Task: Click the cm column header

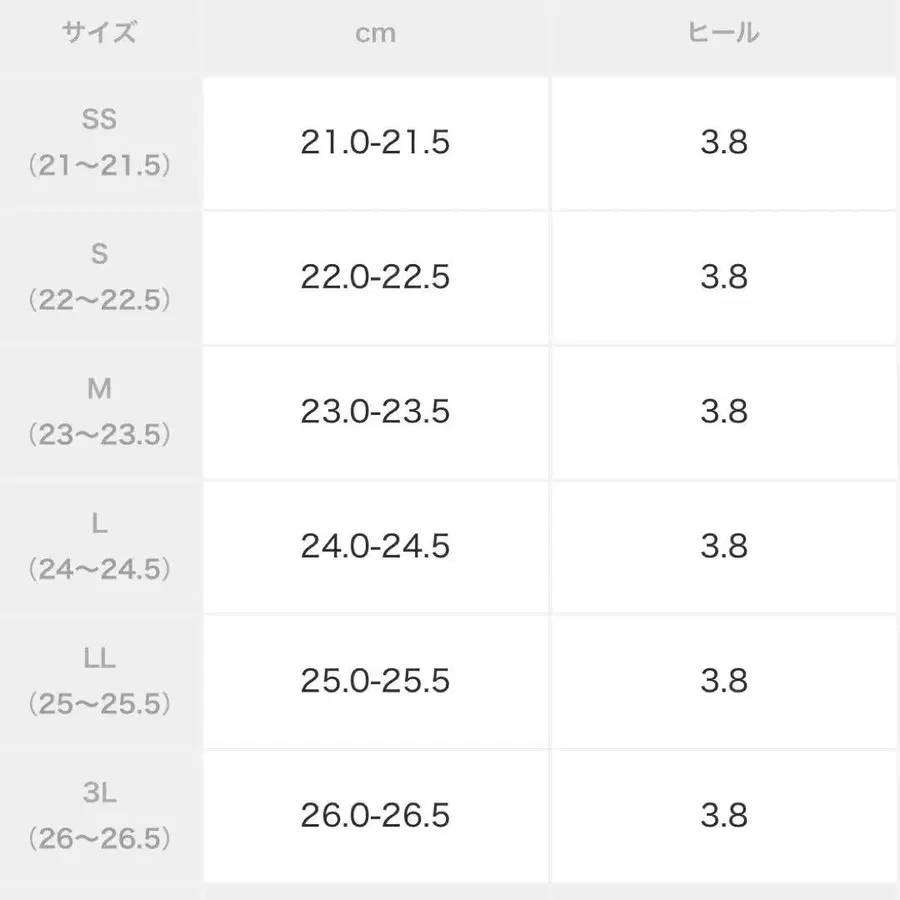Action: (x=375, y=33)
